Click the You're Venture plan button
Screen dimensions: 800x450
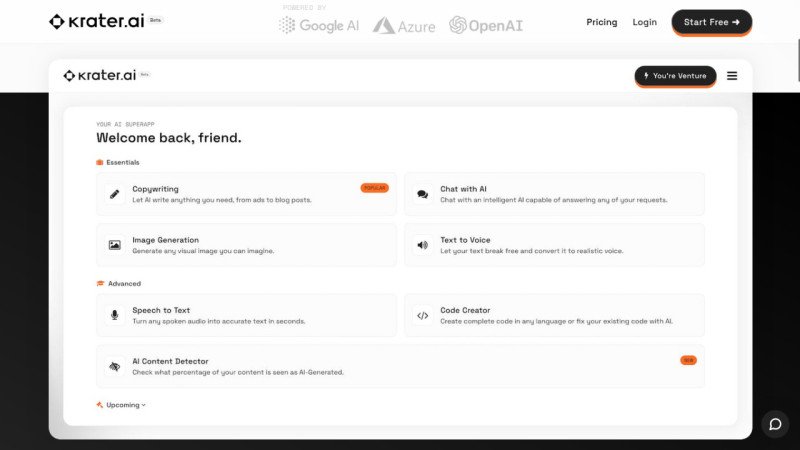click(x=675, y=76)
